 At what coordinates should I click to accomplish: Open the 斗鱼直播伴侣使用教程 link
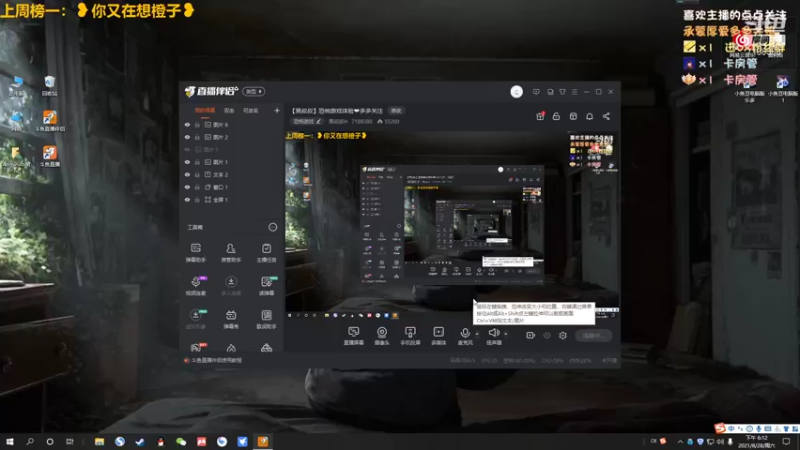(x=216, y=360)
